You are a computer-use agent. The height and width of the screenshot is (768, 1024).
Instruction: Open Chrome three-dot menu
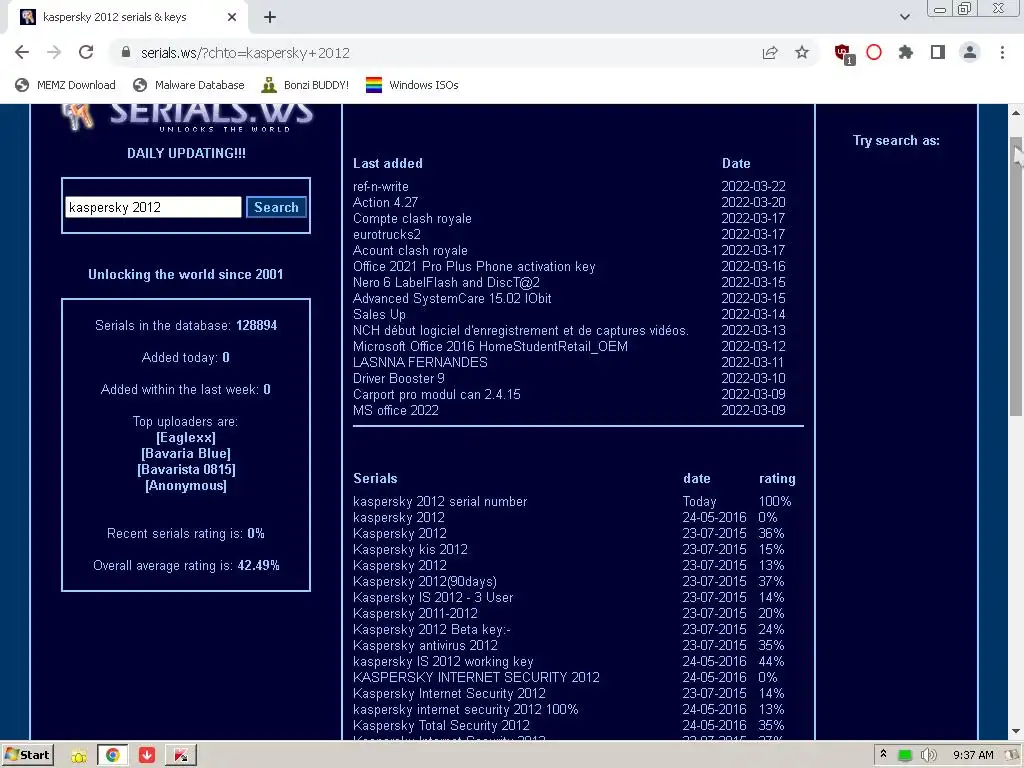pyautogui.click(x=1002, y=52)
